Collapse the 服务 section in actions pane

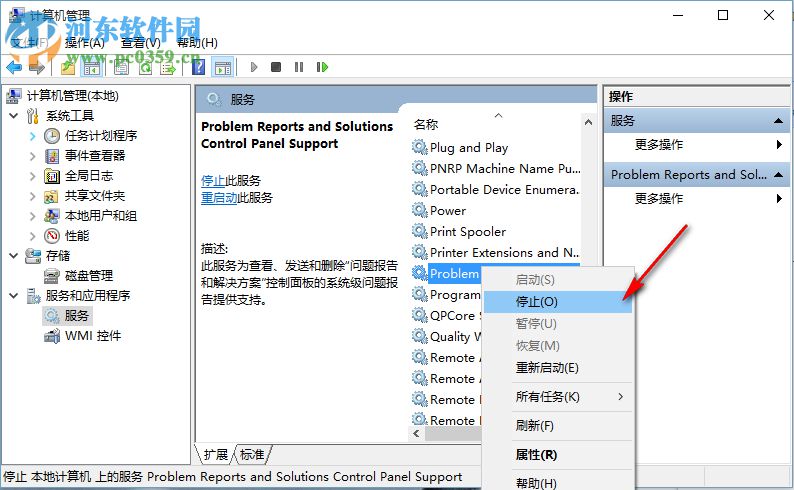pyautogui.click(x=778, y=120)
